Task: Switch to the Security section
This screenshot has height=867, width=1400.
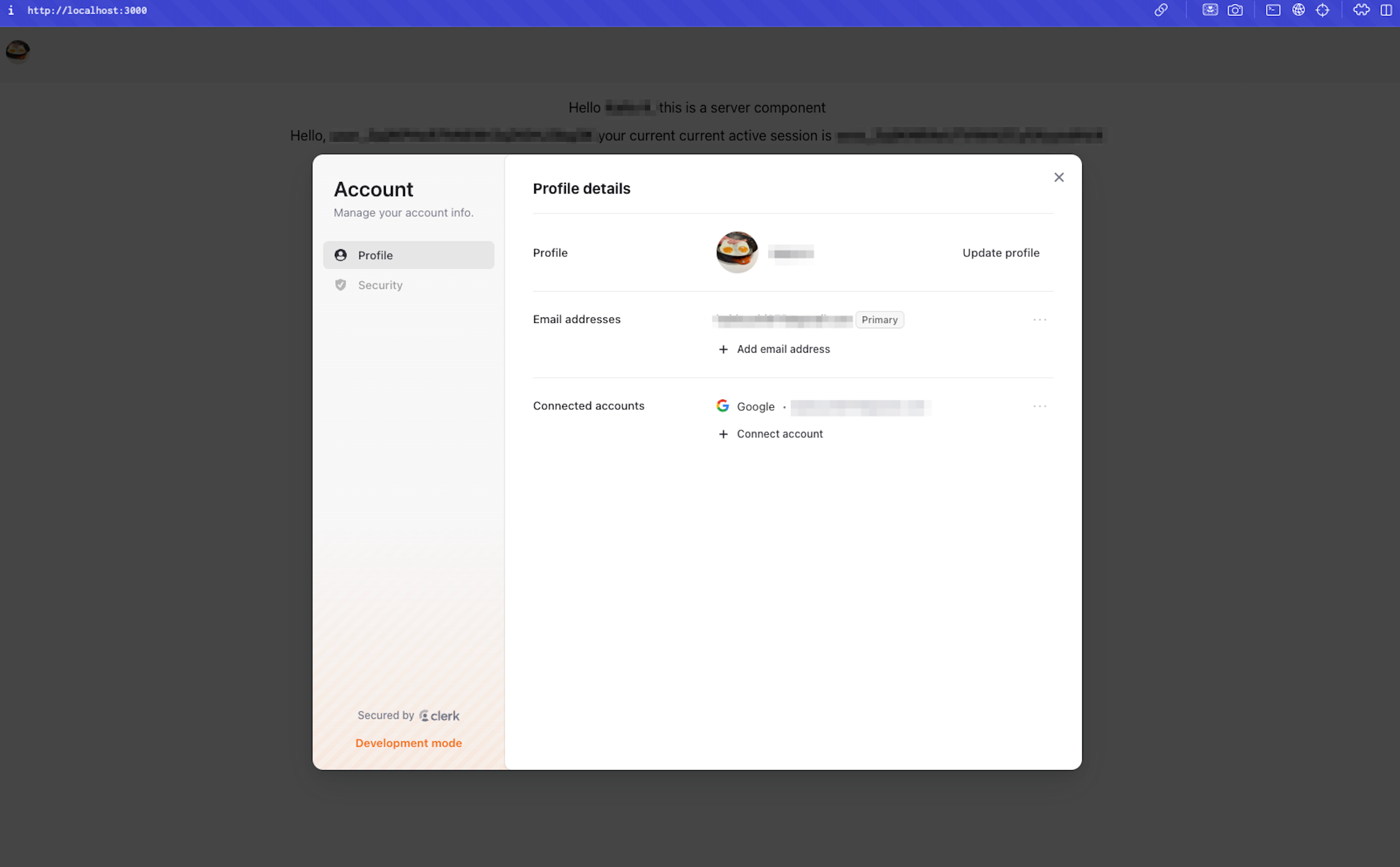Action: point(380,285)
